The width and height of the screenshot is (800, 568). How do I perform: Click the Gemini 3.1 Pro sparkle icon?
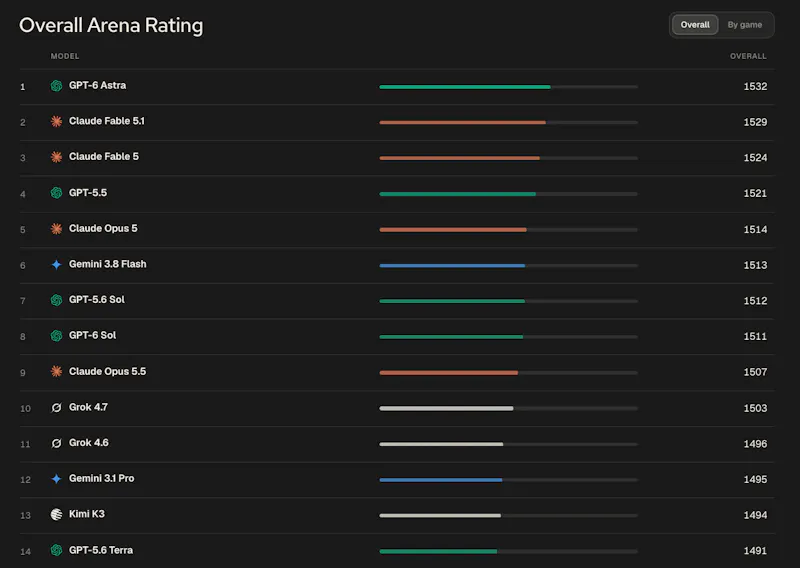tap(57, 479)
